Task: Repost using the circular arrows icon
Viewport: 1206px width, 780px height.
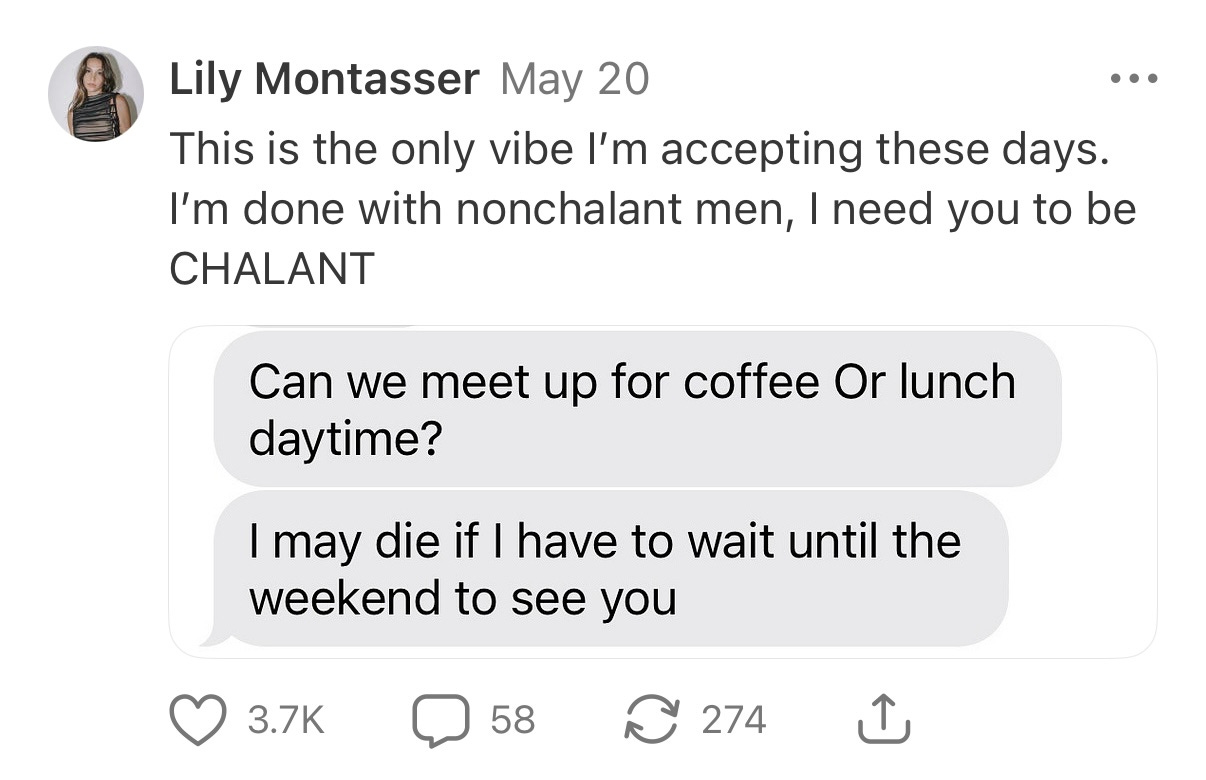Action: pyautogui.click(x=651, y=720)
